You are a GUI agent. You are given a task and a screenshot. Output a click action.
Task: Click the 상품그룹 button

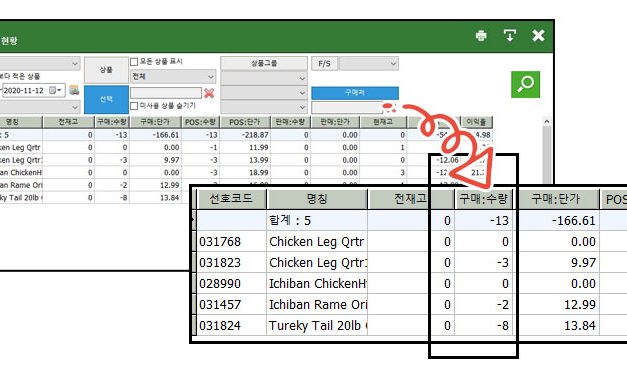pos(264,63)
